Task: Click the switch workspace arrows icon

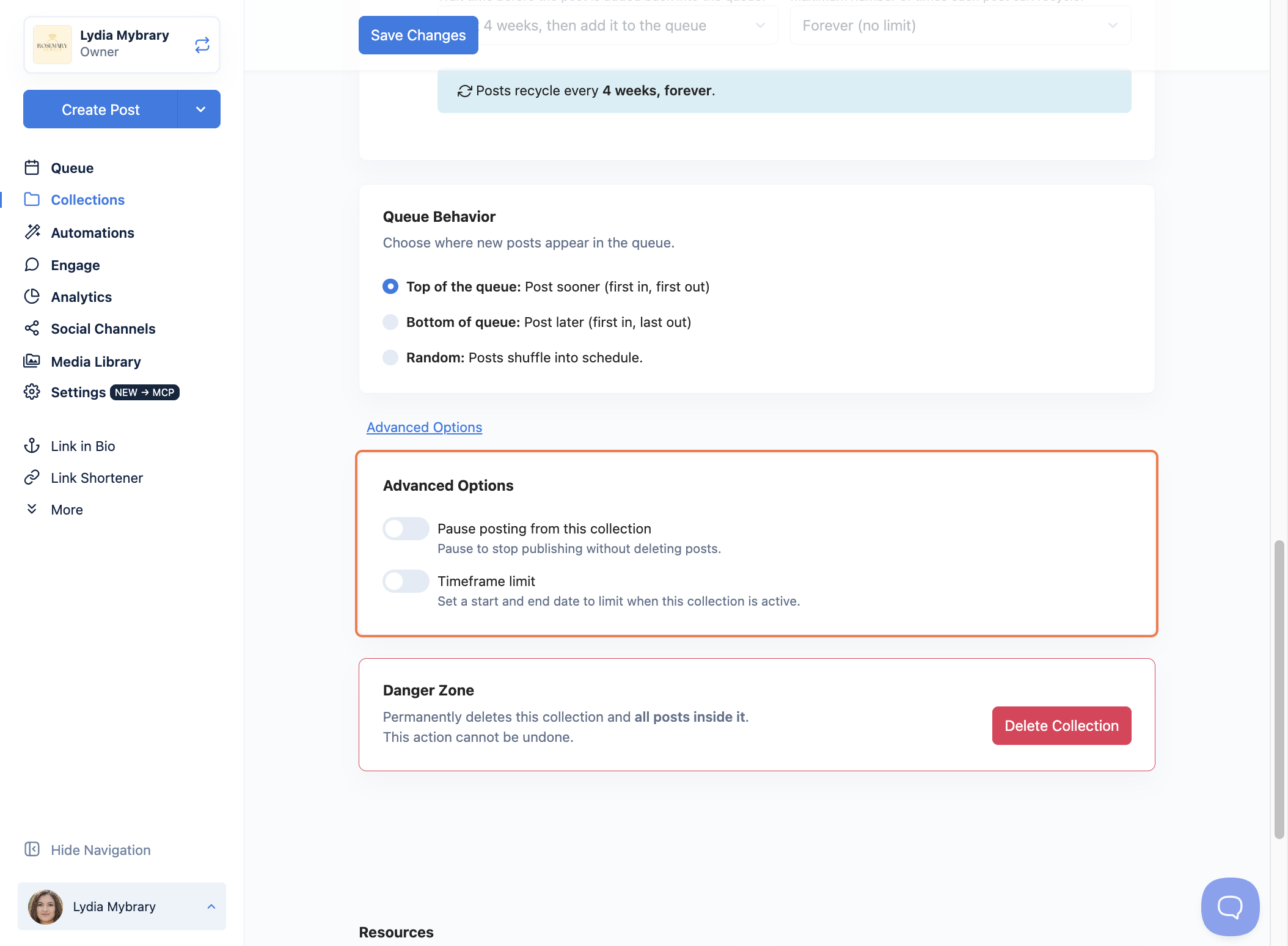Action: click(202, 45)
